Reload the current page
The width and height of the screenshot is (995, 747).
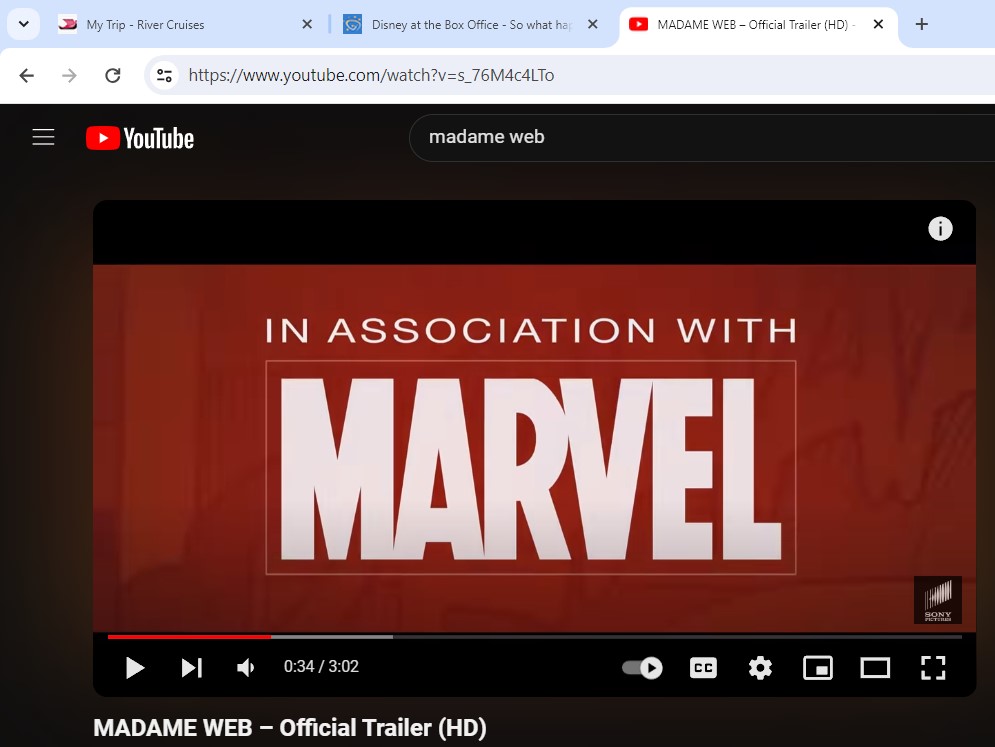(113, 75)
